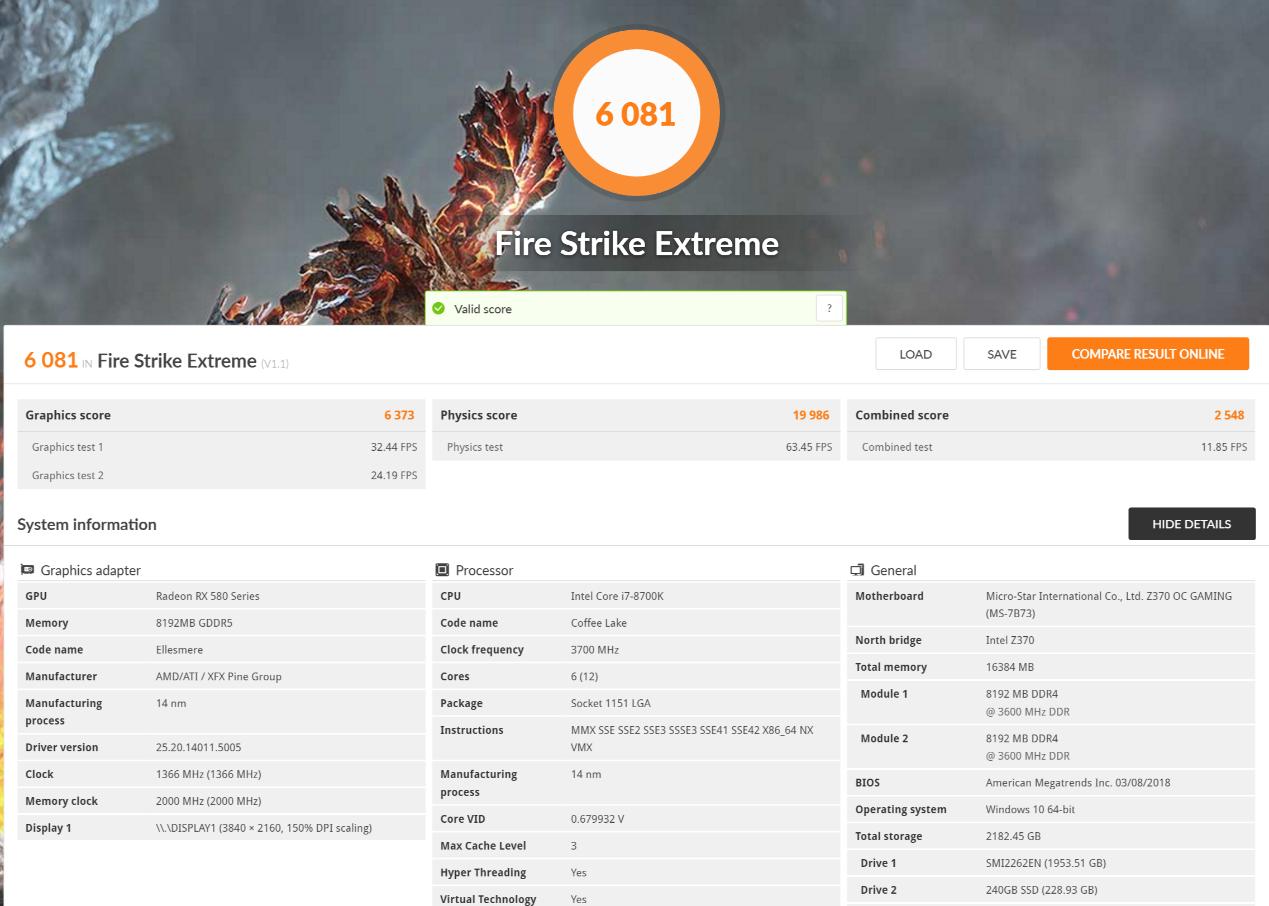
Task: Click the Display 1 resolution value
Action: coord(264,829)
